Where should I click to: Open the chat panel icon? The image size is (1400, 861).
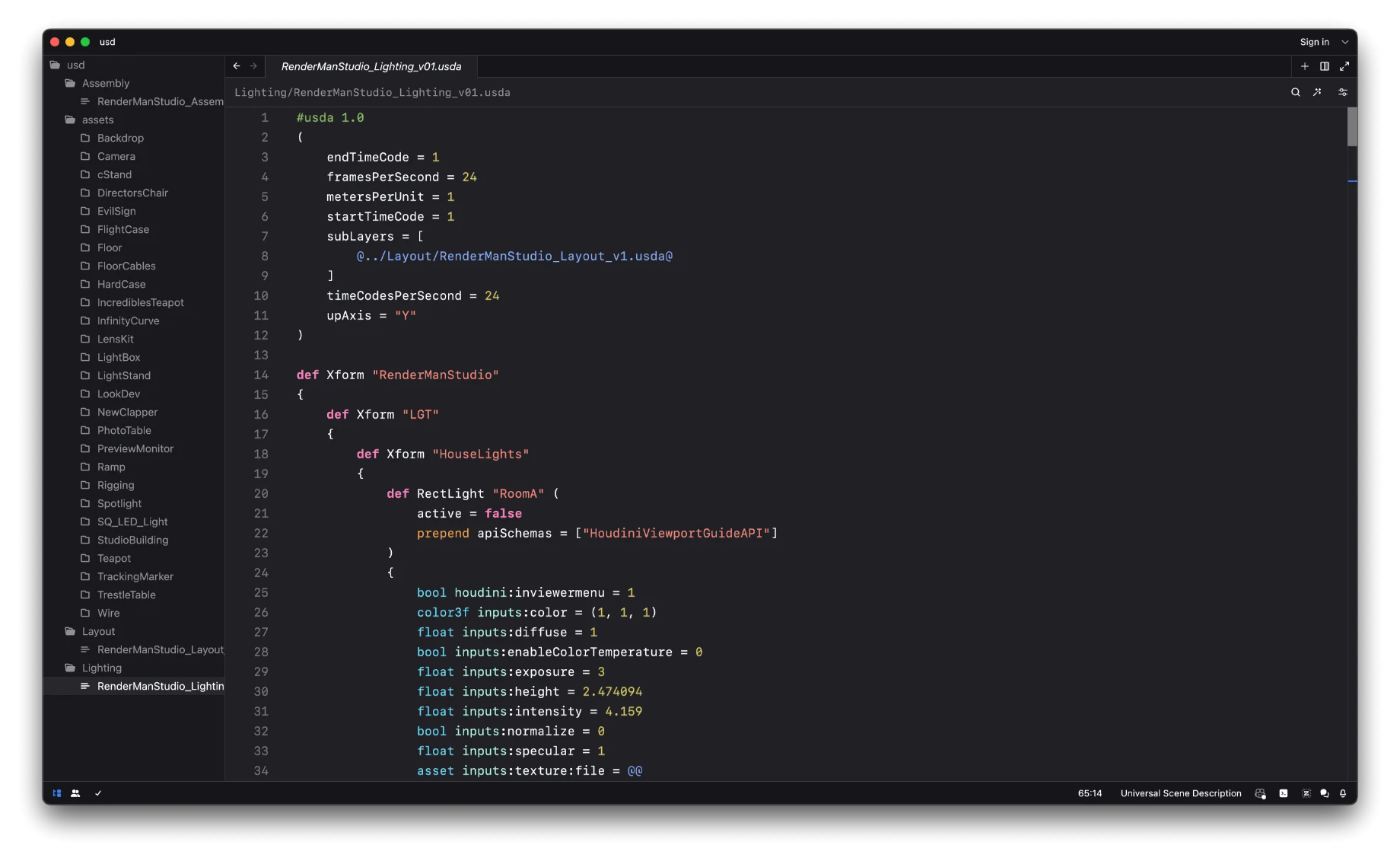pos(1325,793)
